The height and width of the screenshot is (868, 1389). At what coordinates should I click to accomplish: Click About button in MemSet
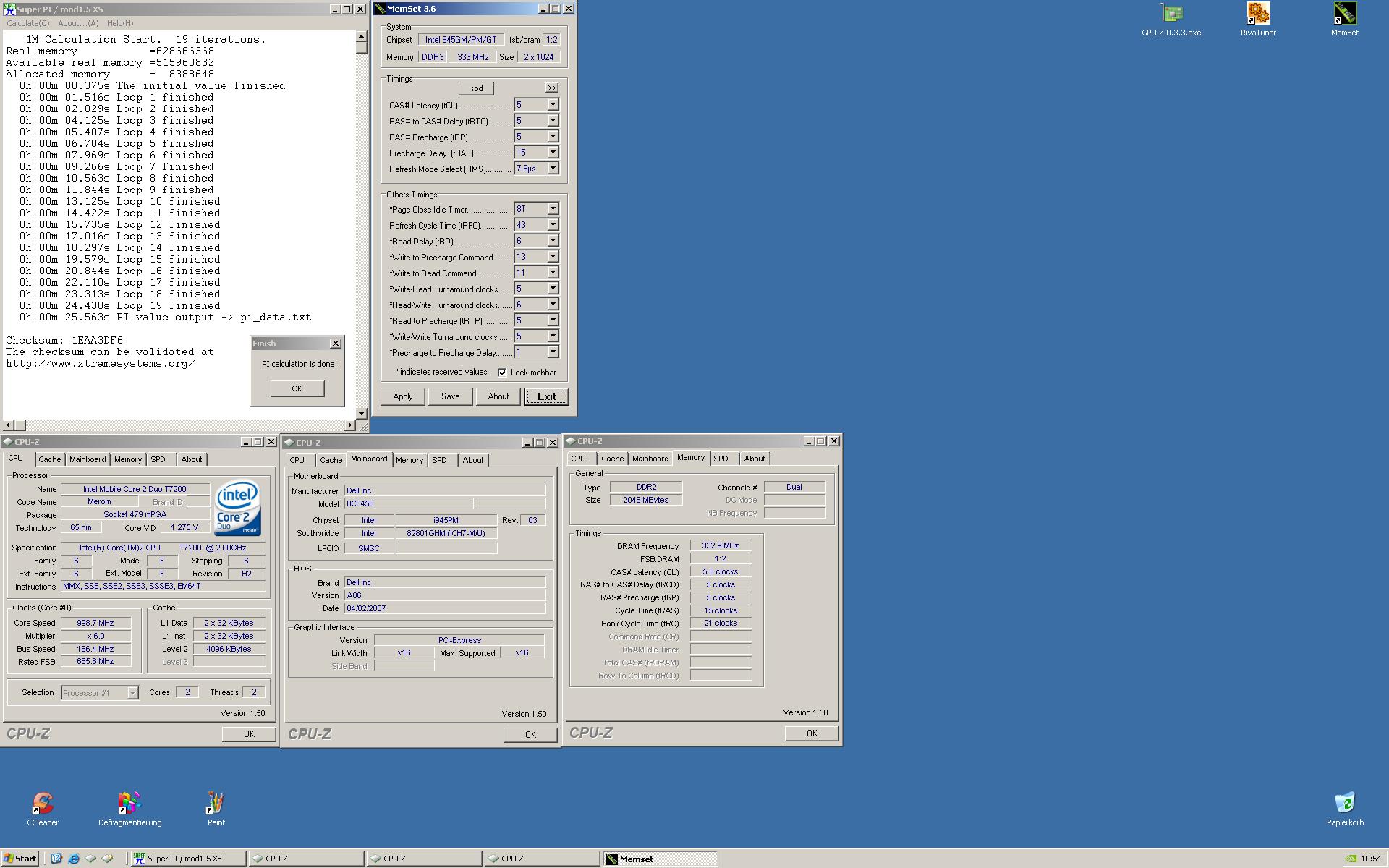[498, 396]
